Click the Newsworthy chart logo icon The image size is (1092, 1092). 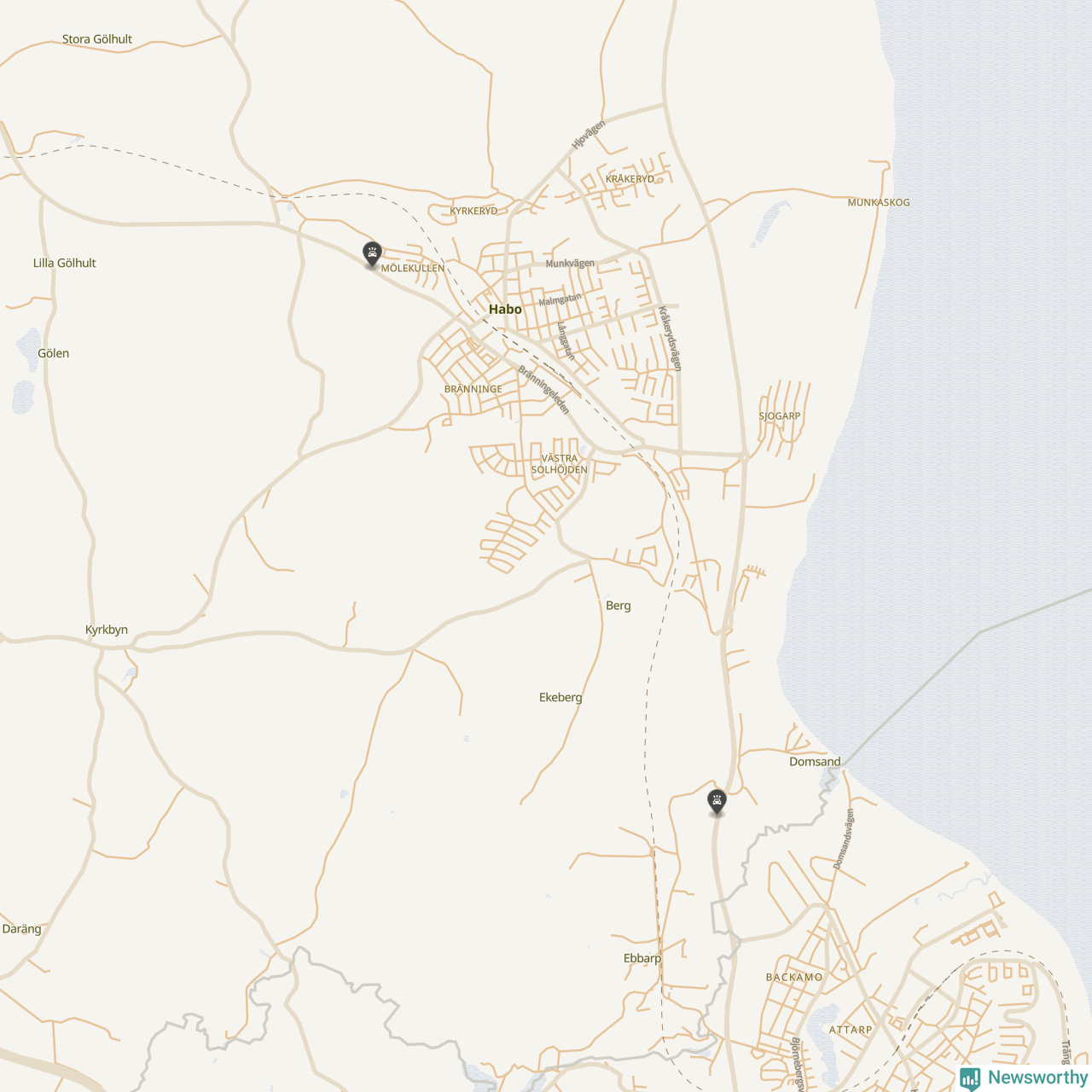click(970, 1078)
